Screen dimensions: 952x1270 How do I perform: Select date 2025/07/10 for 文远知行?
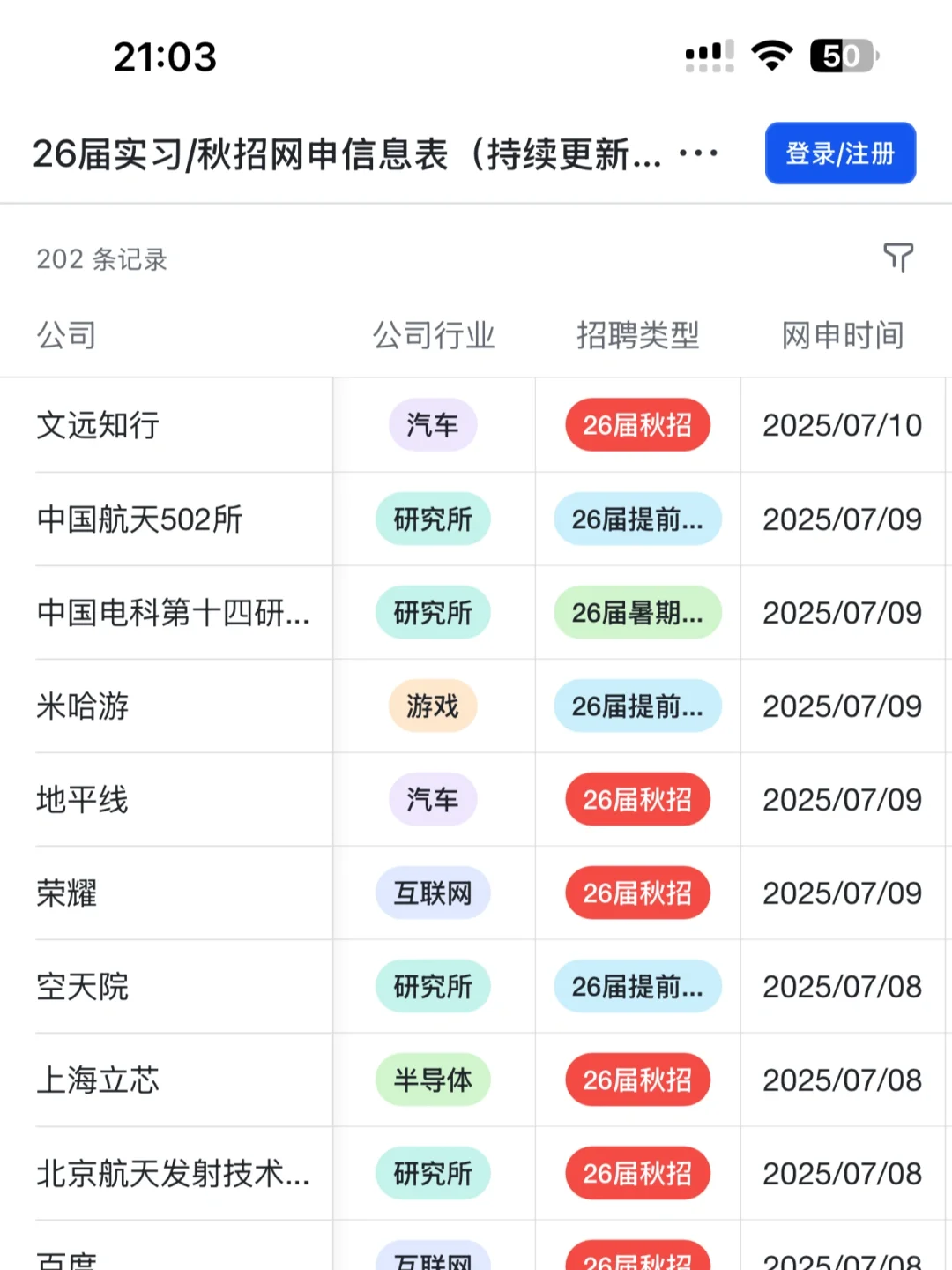pyautogui.click(x=843, y=425)
